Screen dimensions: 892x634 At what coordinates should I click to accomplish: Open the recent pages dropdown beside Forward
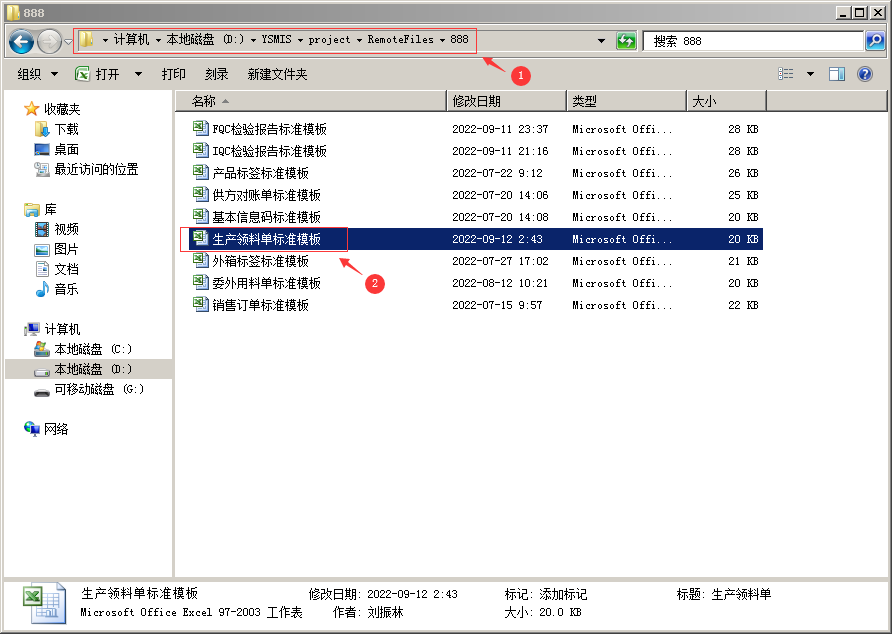(x=68, y=42)
